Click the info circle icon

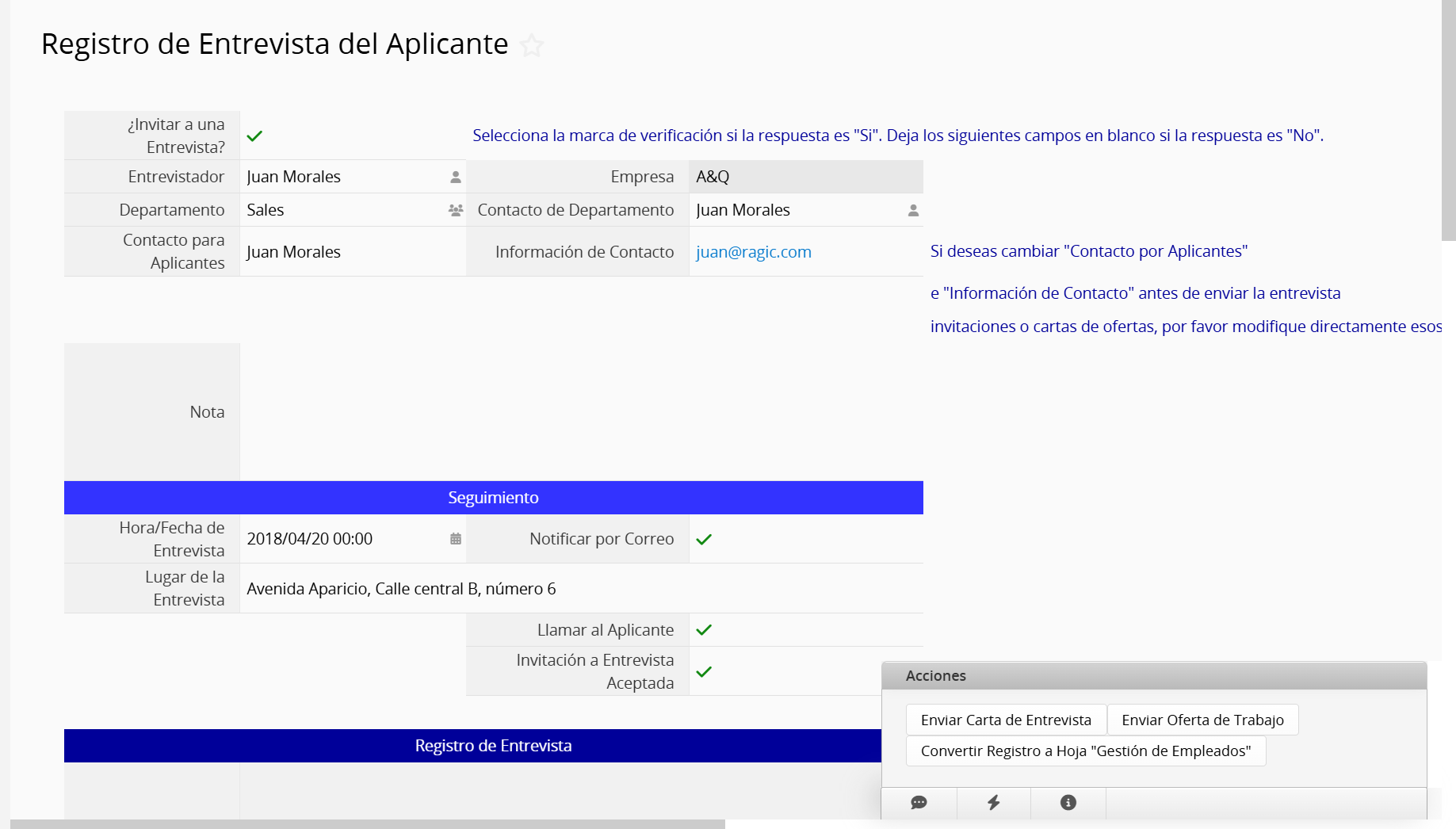click(1068, 803)
